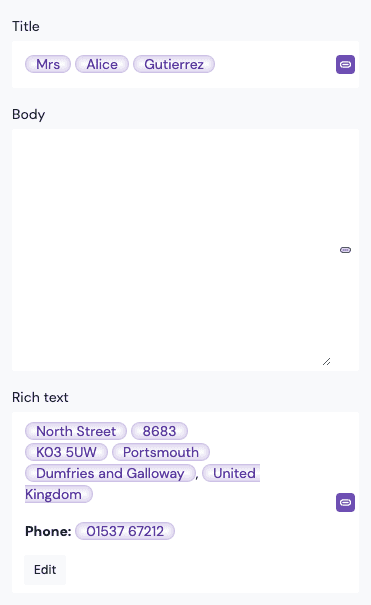Click the Edit button under Rich text
This screenshot has width=371, height=605.
pyautogui.click(x=45, y=570)
